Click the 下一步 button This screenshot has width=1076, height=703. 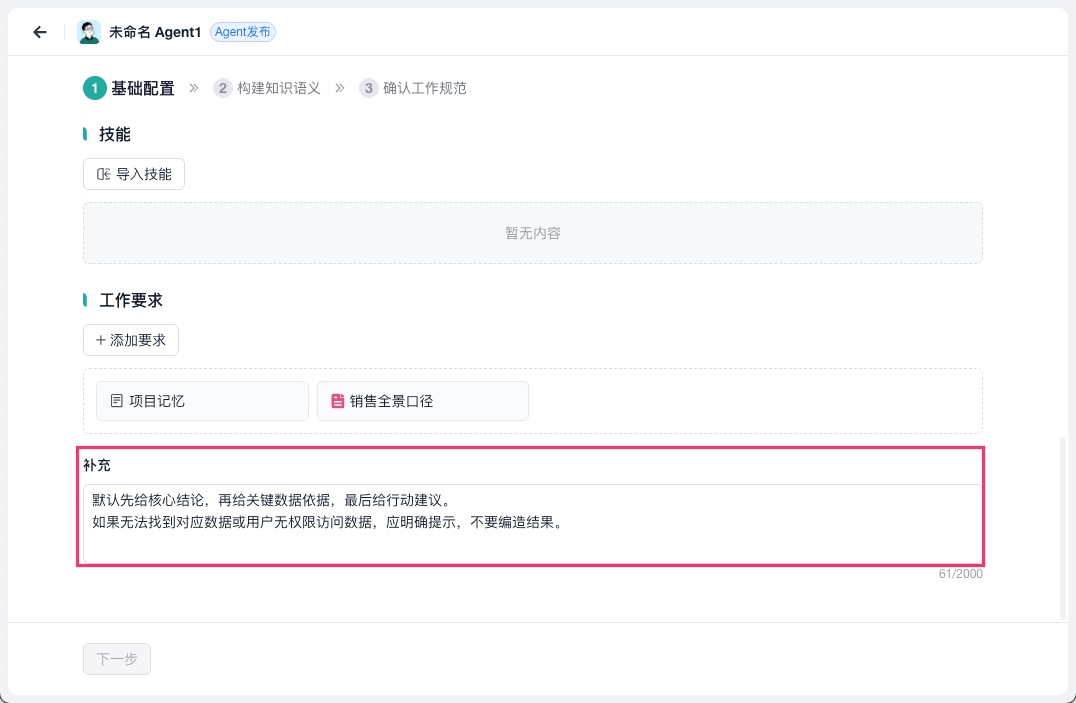pos(117,659)
